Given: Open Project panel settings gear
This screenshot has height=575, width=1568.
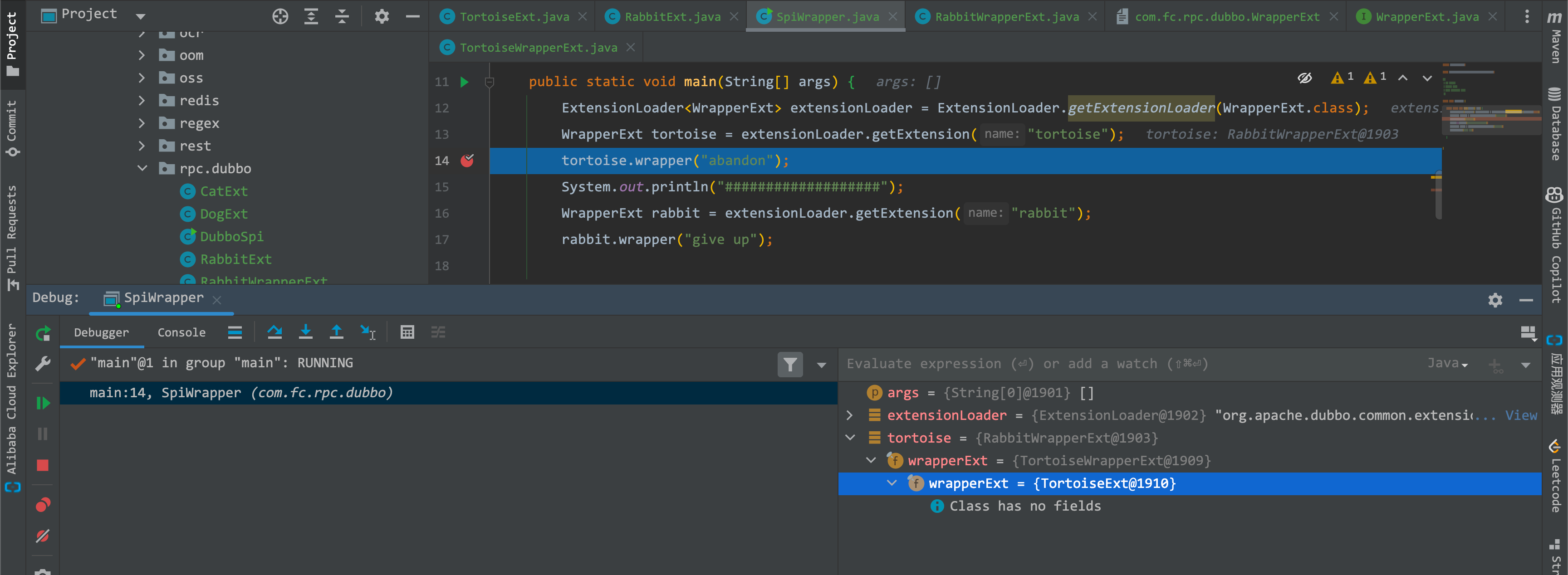Looking at the screenshot, I should coord(382,16).
